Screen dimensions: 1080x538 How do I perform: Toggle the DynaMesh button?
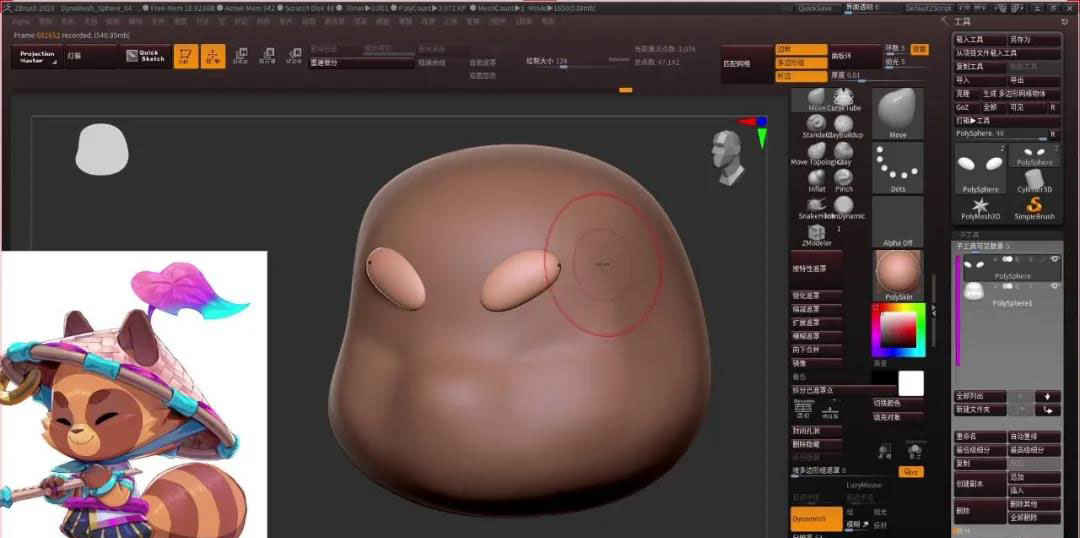click(816, 519)
